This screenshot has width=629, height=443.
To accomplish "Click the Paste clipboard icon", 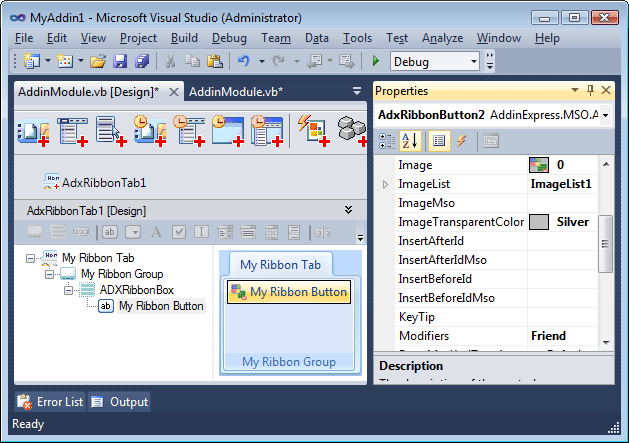I will click(x=215, y=61).
